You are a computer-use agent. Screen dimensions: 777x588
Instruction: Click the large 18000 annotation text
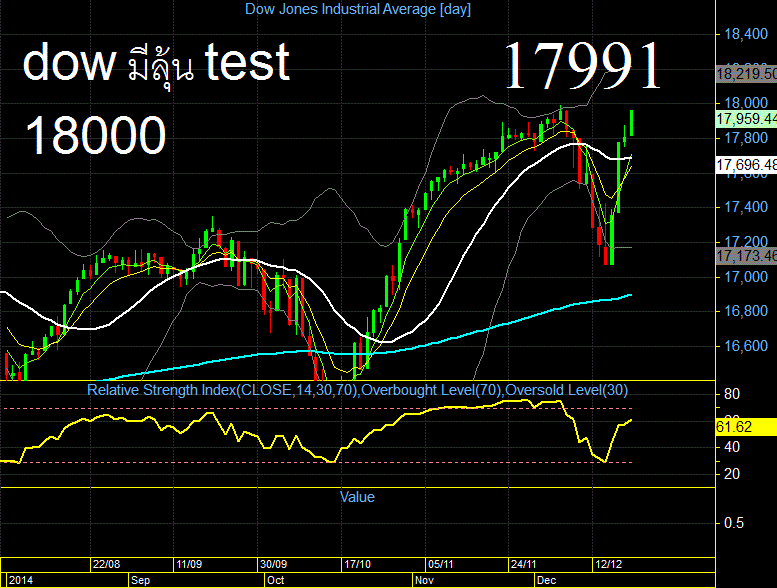[x=95, y=135]
